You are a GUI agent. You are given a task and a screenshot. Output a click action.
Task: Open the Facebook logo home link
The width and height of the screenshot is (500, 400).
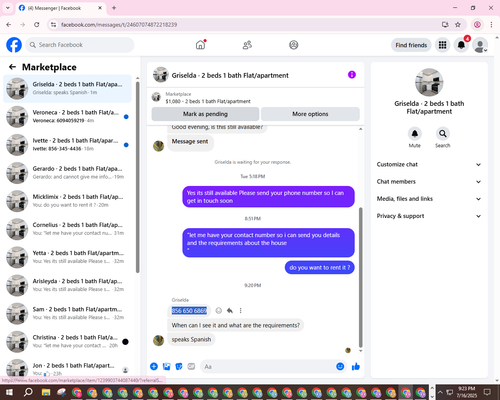coord(14,45)
